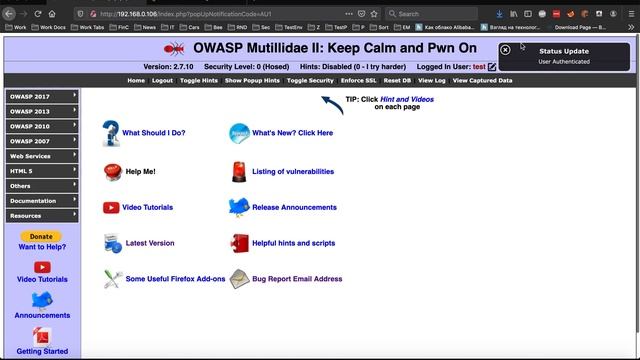Click the page vertical scrollbar
This screenshot has width=640, height=360.
[x=638, y=184]
